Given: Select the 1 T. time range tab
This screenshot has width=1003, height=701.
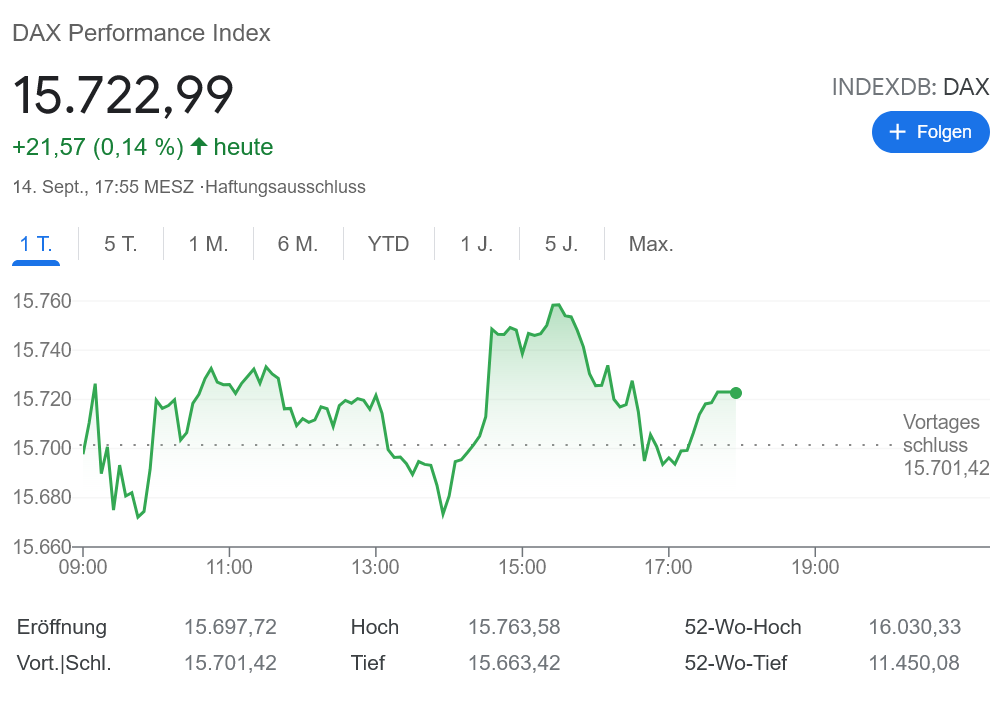Looking at the screenshot, I should point(36,244).
